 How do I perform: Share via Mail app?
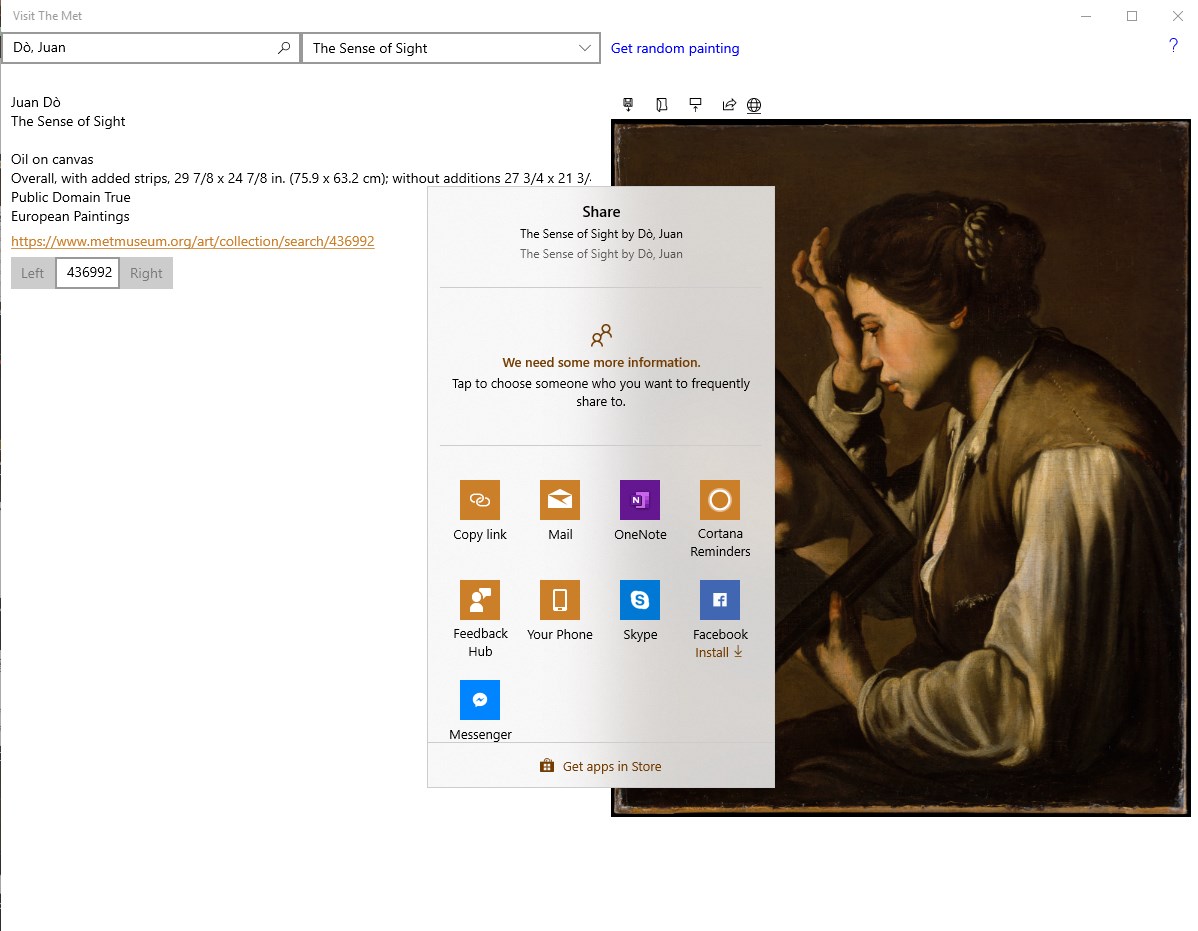560,510
